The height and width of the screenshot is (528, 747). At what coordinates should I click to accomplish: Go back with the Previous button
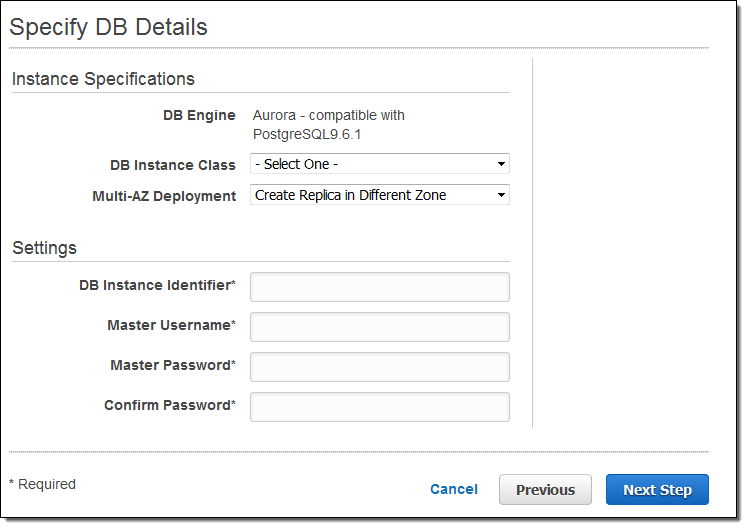tap(545, 490)
